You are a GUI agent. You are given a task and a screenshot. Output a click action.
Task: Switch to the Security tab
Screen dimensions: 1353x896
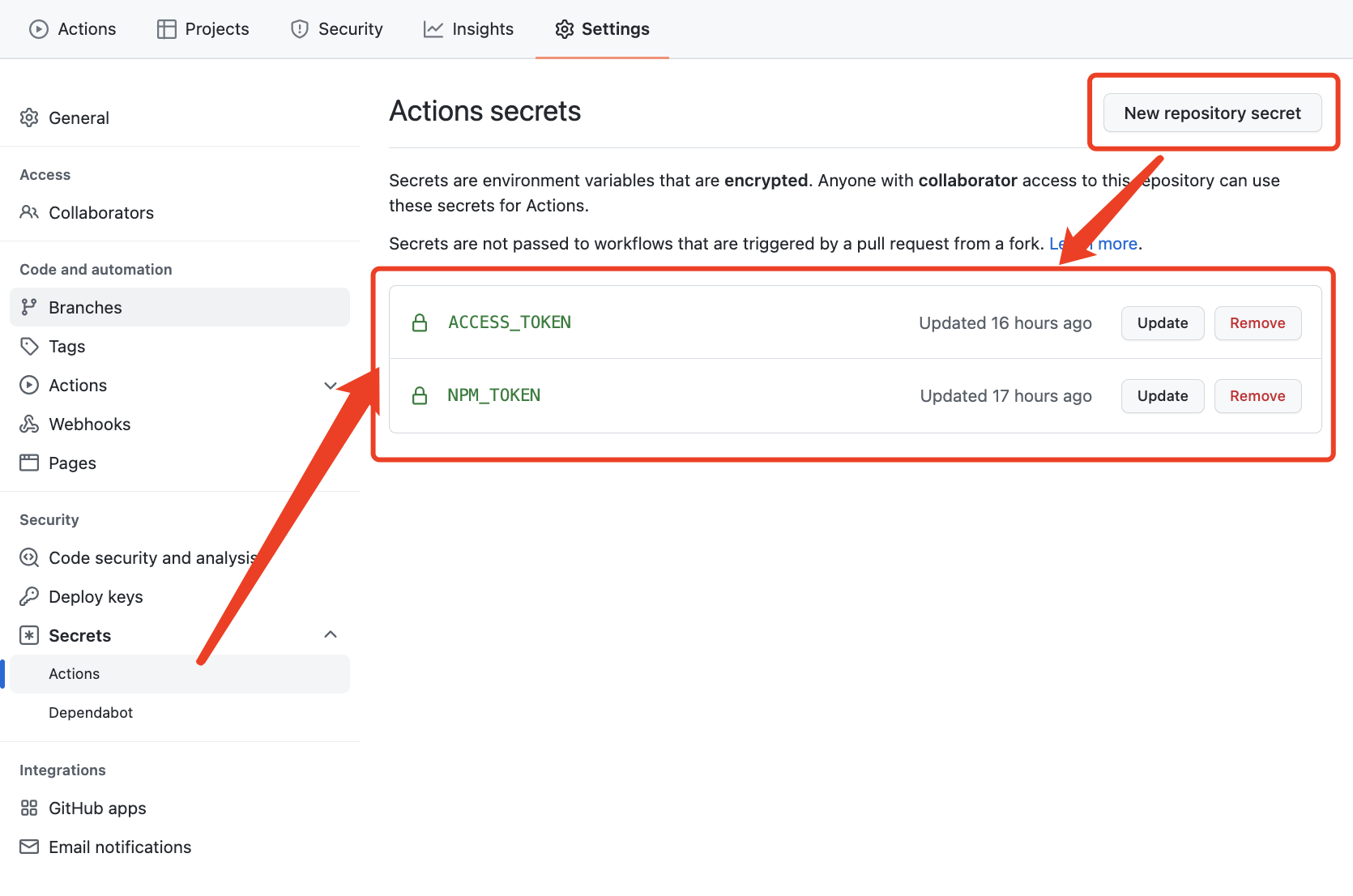[336, 29]
